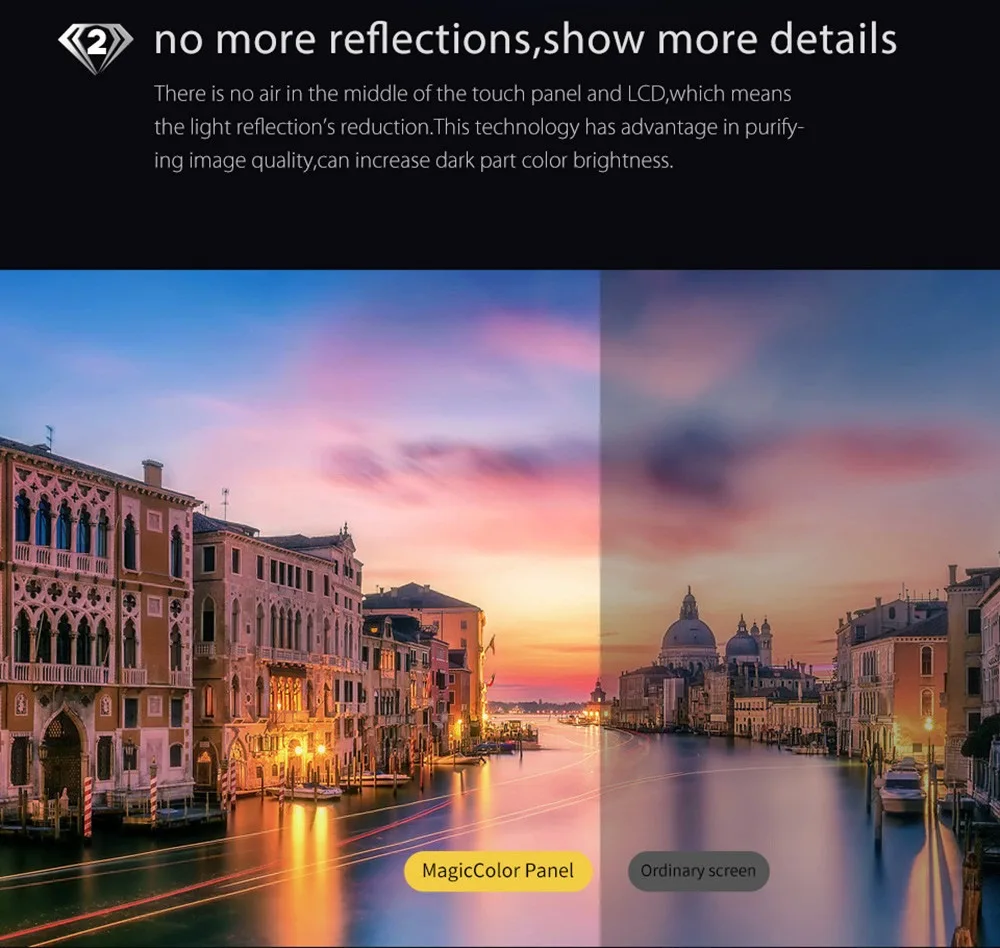The height and width of the screenshot is (948, 1000).
Task: Click the white boat moored on the right
Action: (x=902, y=788)
